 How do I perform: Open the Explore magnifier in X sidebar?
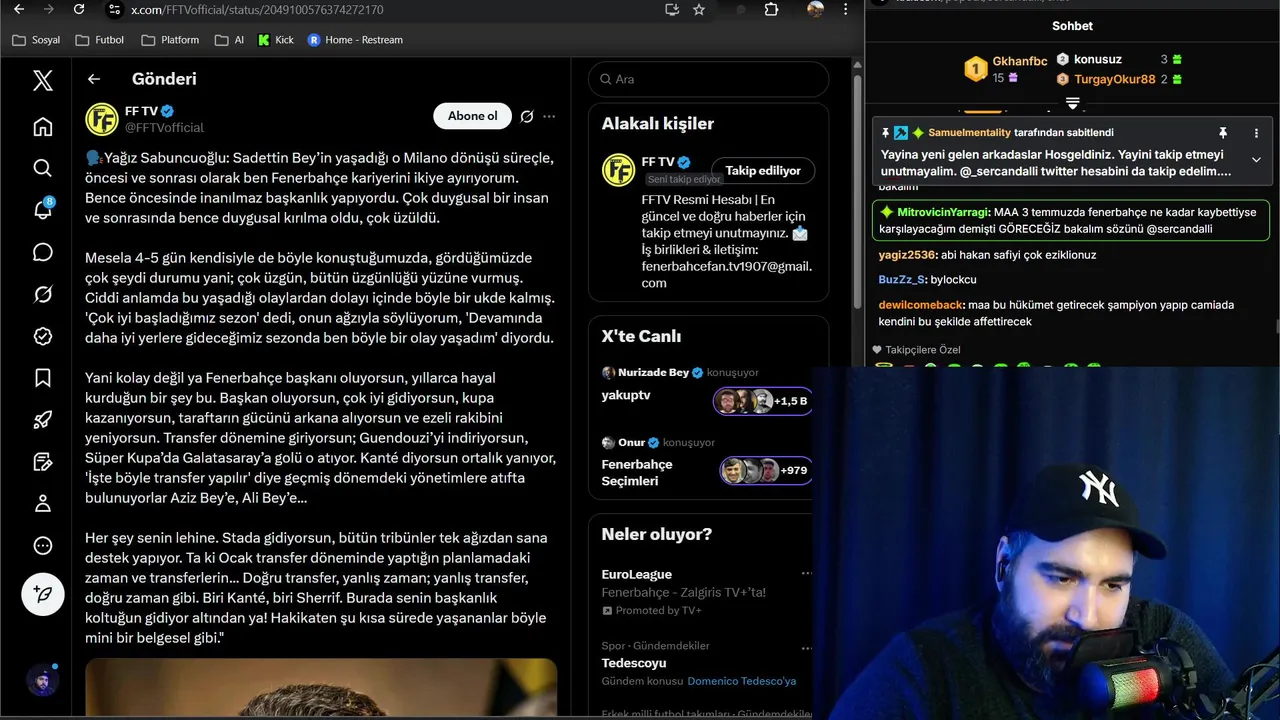click(x=42, y=168)
